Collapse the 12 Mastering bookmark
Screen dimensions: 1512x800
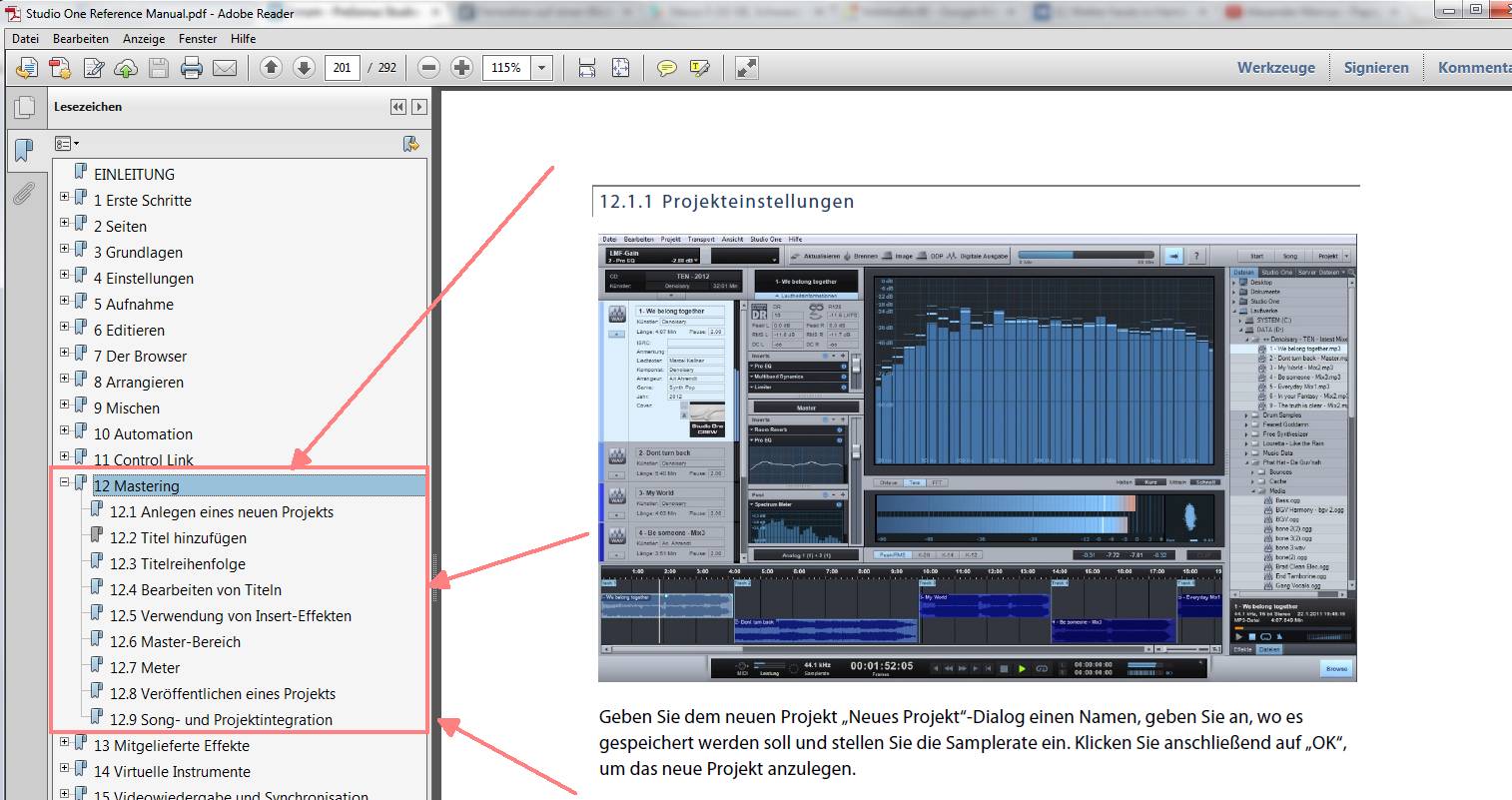tap(65, 482)
